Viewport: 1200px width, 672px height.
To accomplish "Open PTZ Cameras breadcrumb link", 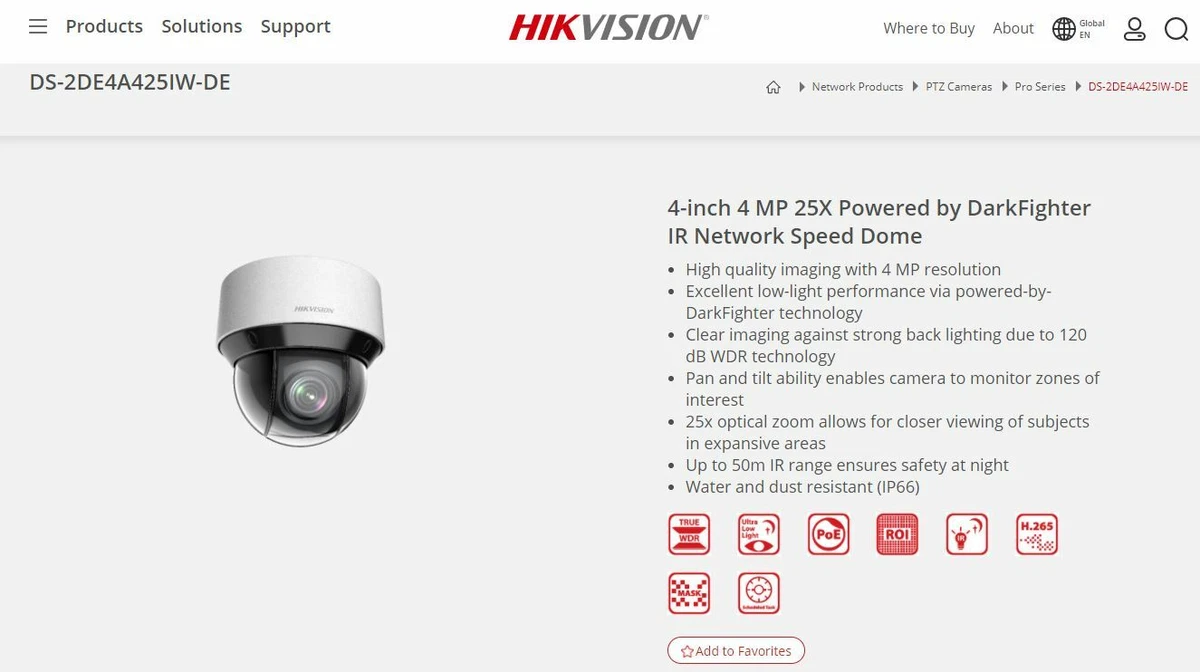I will [x=959, y=87].
